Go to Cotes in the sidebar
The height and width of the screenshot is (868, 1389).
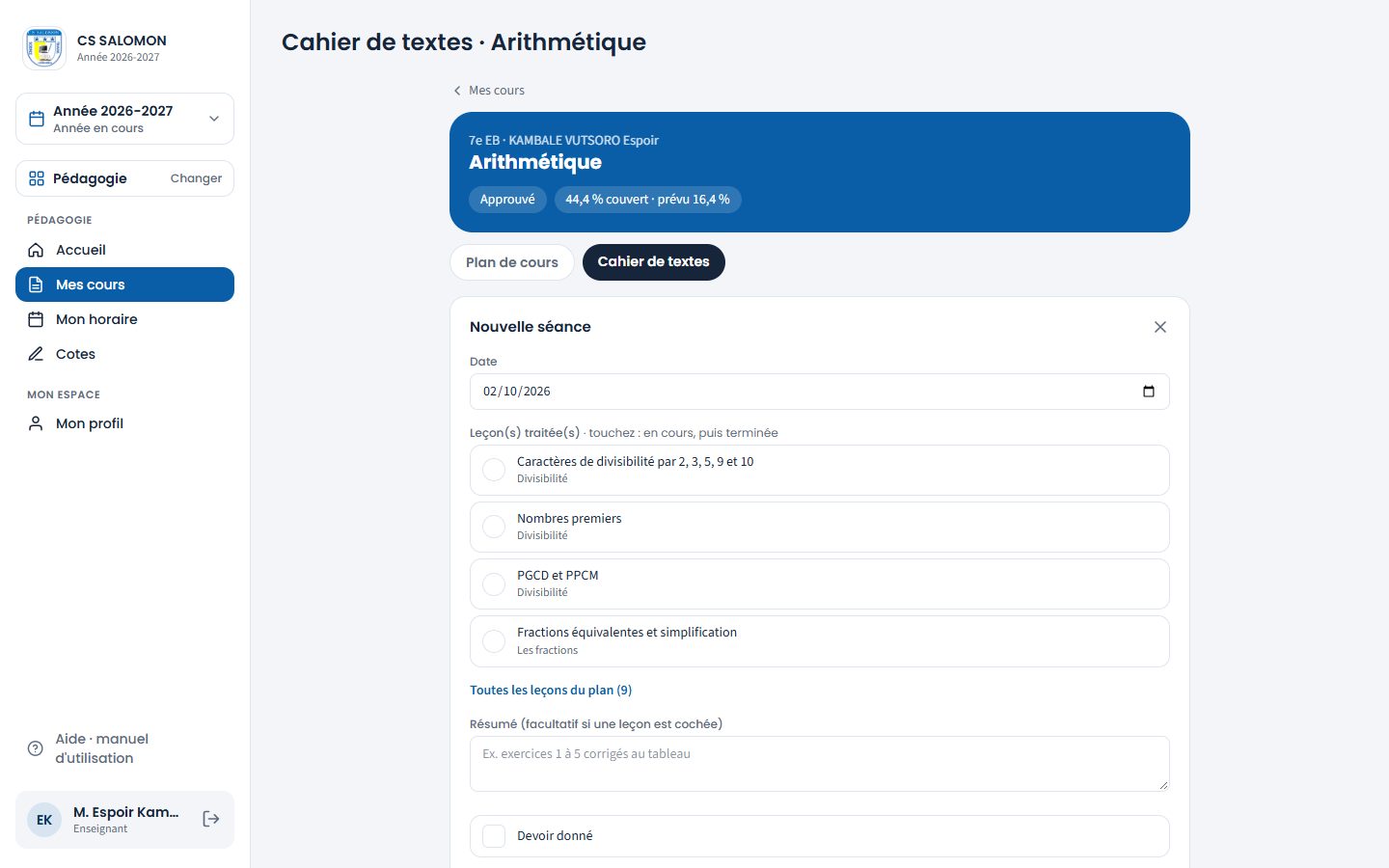coord(124,354)
